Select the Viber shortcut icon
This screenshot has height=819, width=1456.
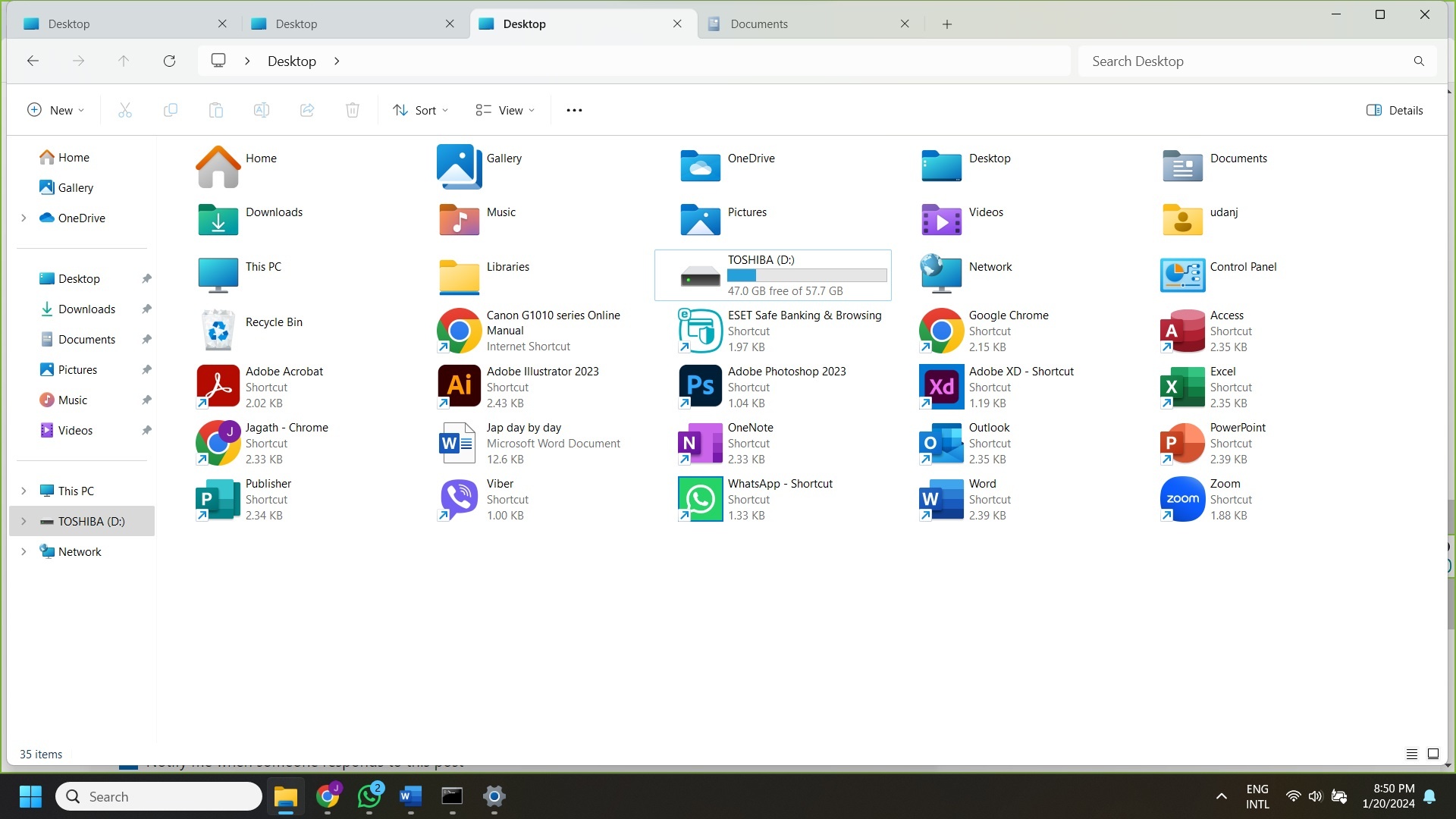click(459, 499)
